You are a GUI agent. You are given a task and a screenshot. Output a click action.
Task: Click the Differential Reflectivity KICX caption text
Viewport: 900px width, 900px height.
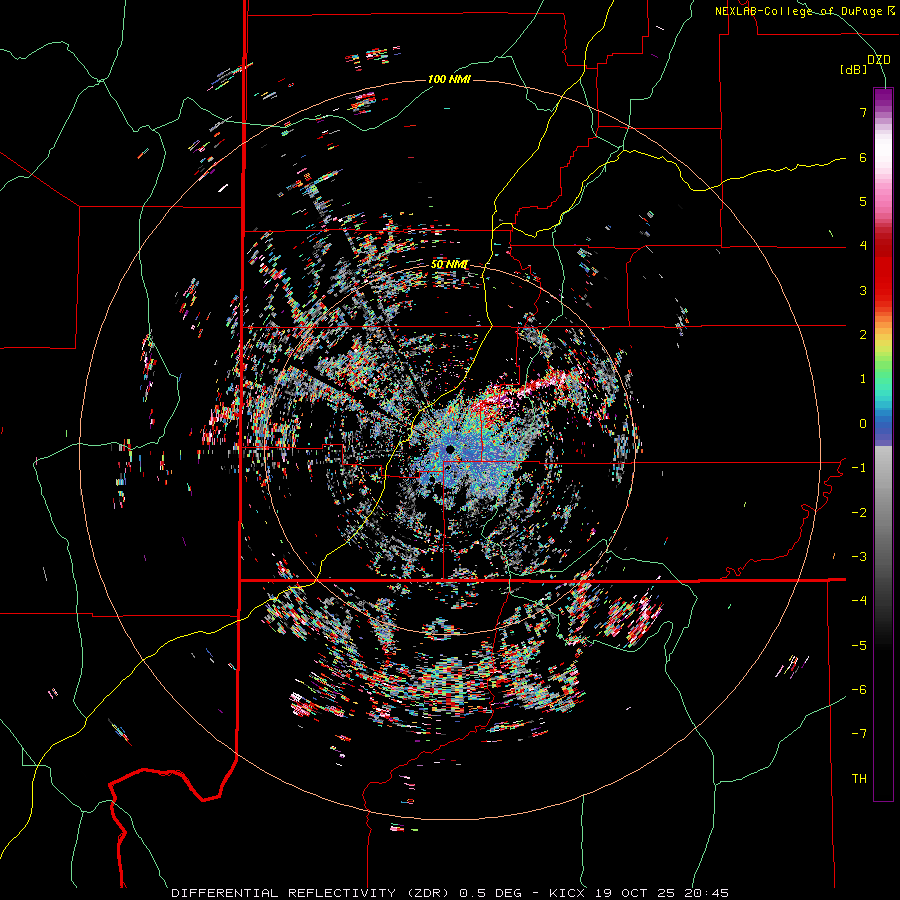coord(450,893)
